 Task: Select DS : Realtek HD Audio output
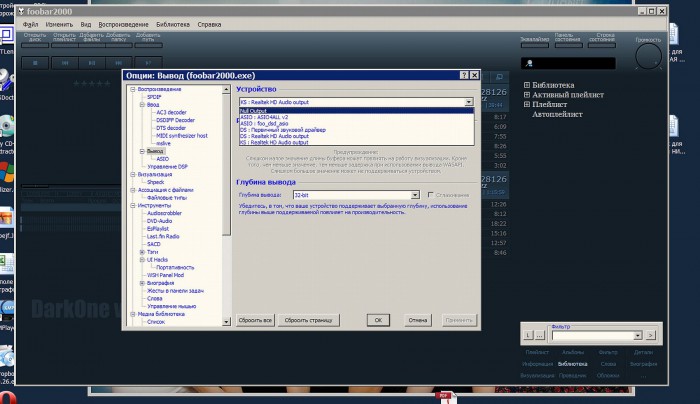point(356,136)
